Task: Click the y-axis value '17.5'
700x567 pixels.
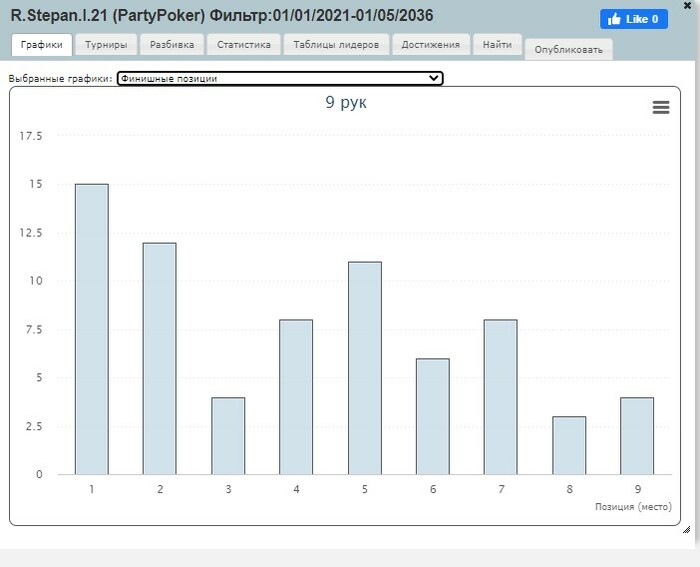Action: click(x=31, y=136)
